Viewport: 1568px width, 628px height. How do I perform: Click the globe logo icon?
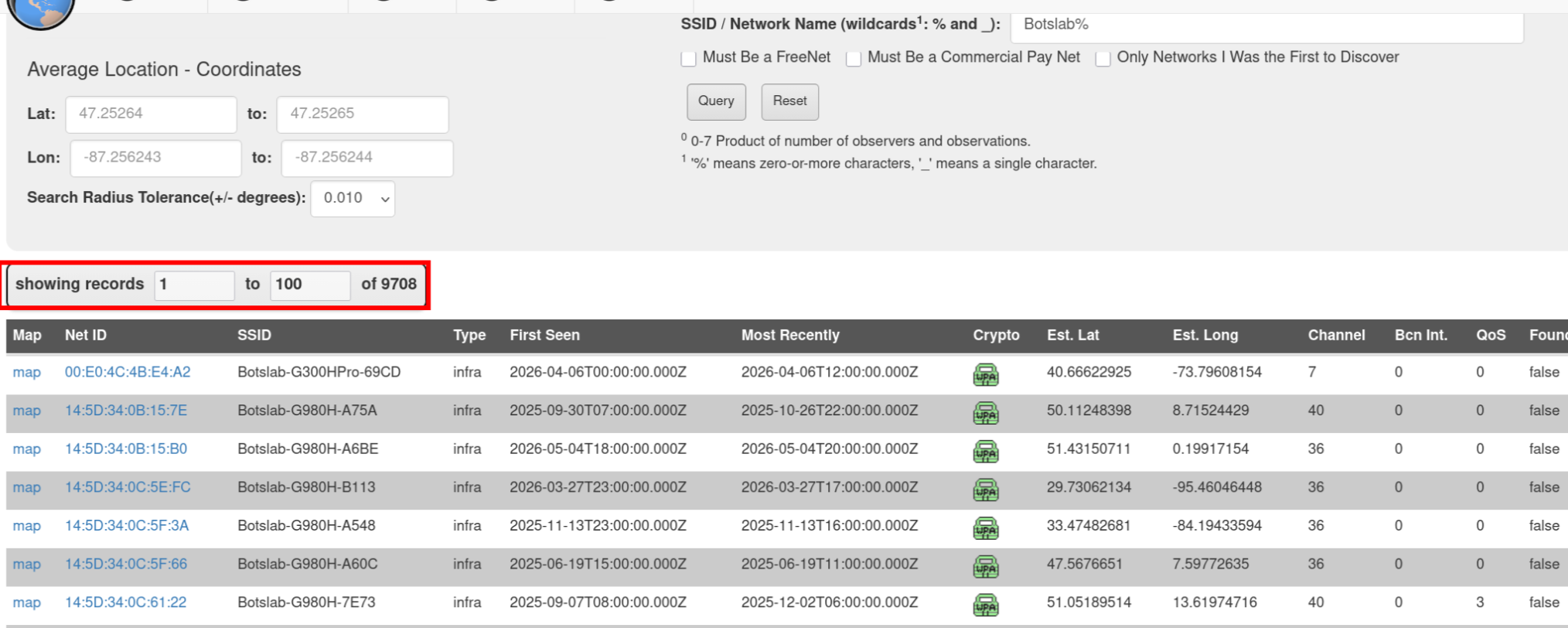(x=40, y=12)
